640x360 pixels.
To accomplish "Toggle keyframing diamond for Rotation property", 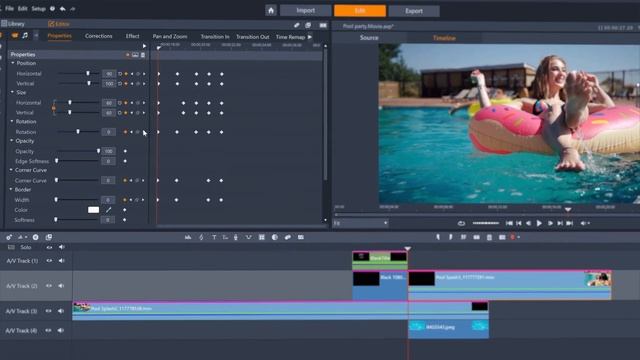I will (125, 132).
